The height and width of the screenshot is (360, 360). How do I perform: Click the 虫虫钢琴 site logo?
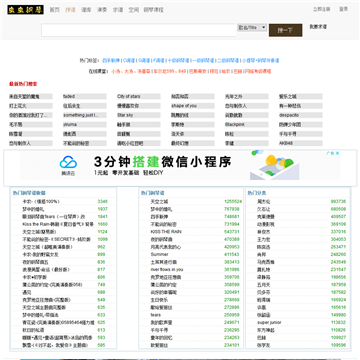coord(26,10)
